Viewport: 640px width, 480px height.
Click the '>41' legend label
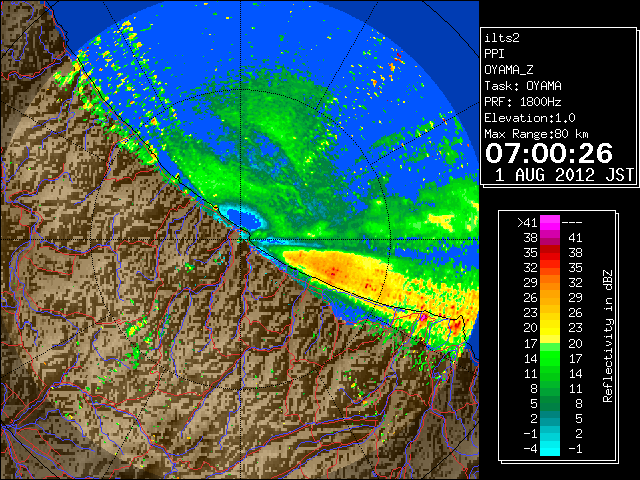(x=527, y=222)
